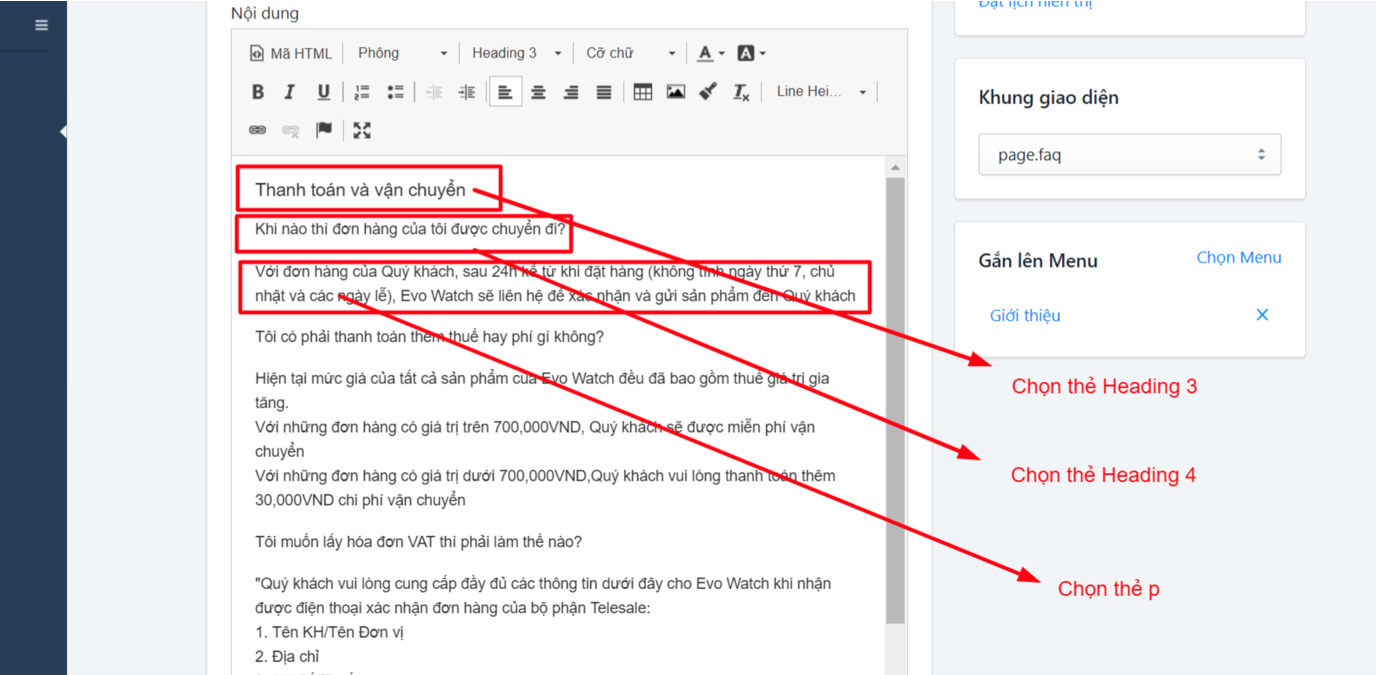Insert a bulleted list
The height and width of the screenshot is (675, 1376).
click(x=395, y=92)
